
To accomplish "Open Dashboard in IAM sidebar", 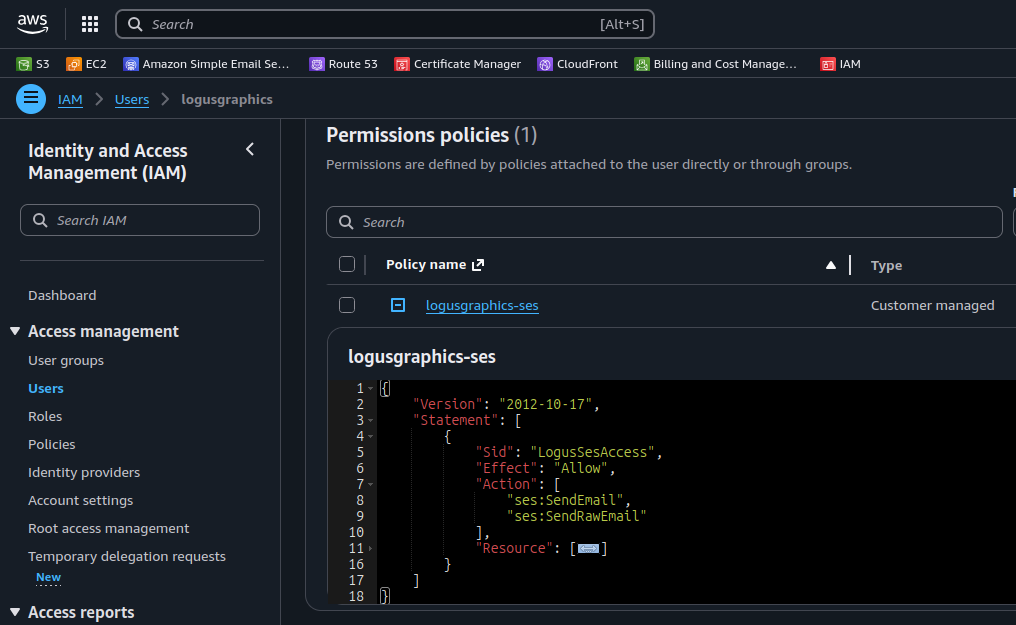I will point(62,295).
